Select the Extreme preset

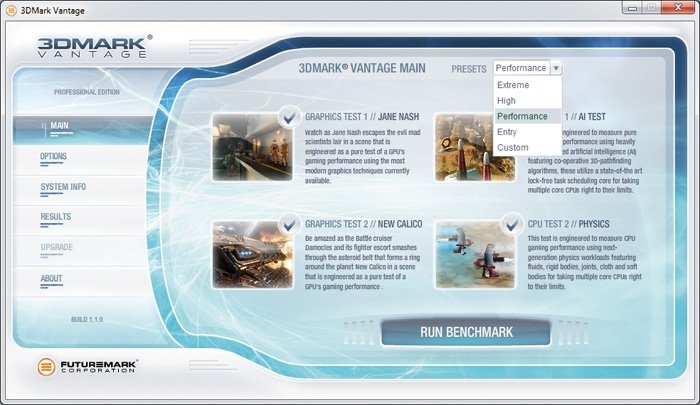coord(527,85)
